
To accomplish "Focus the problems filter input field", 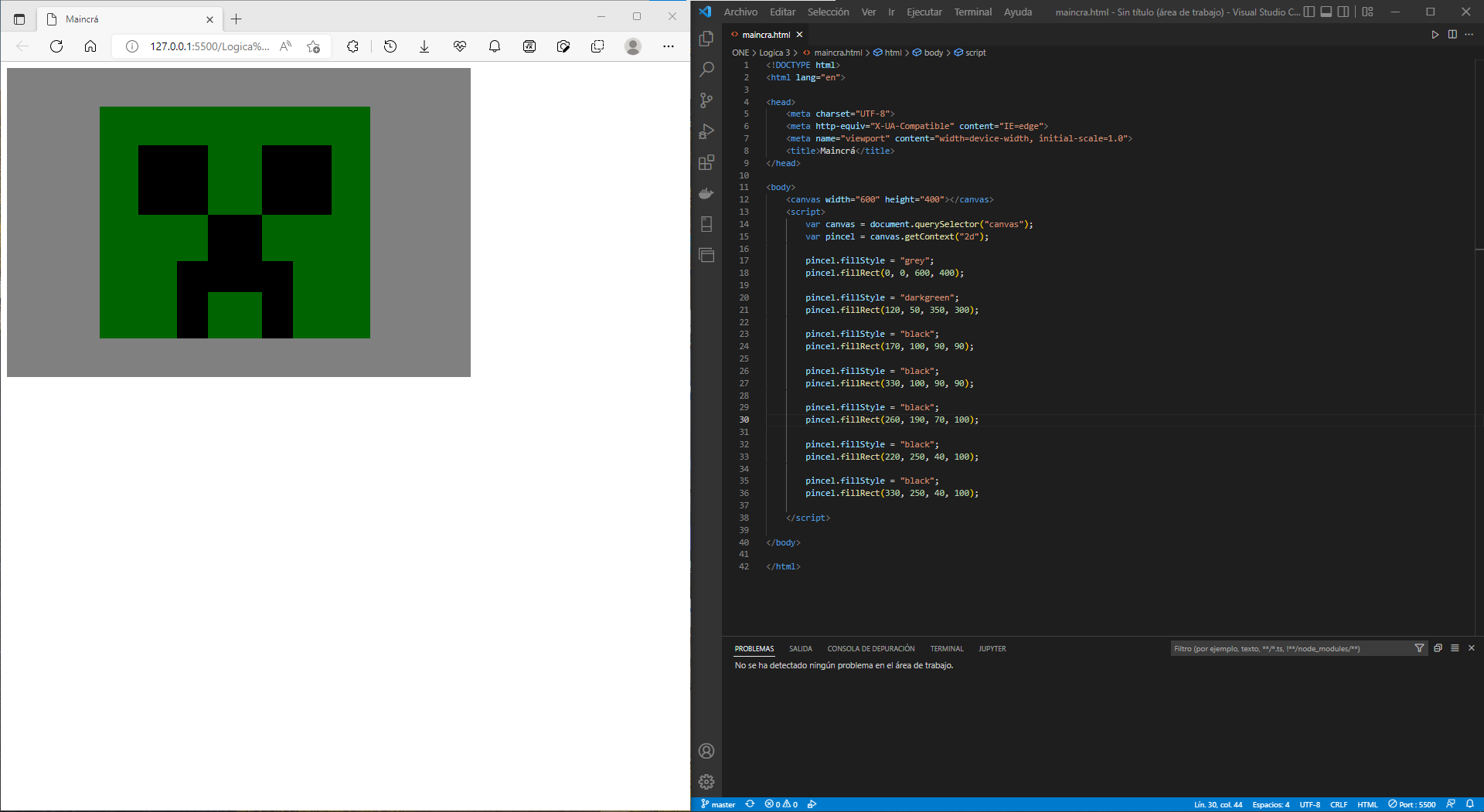I will [x=1291, y=649].
